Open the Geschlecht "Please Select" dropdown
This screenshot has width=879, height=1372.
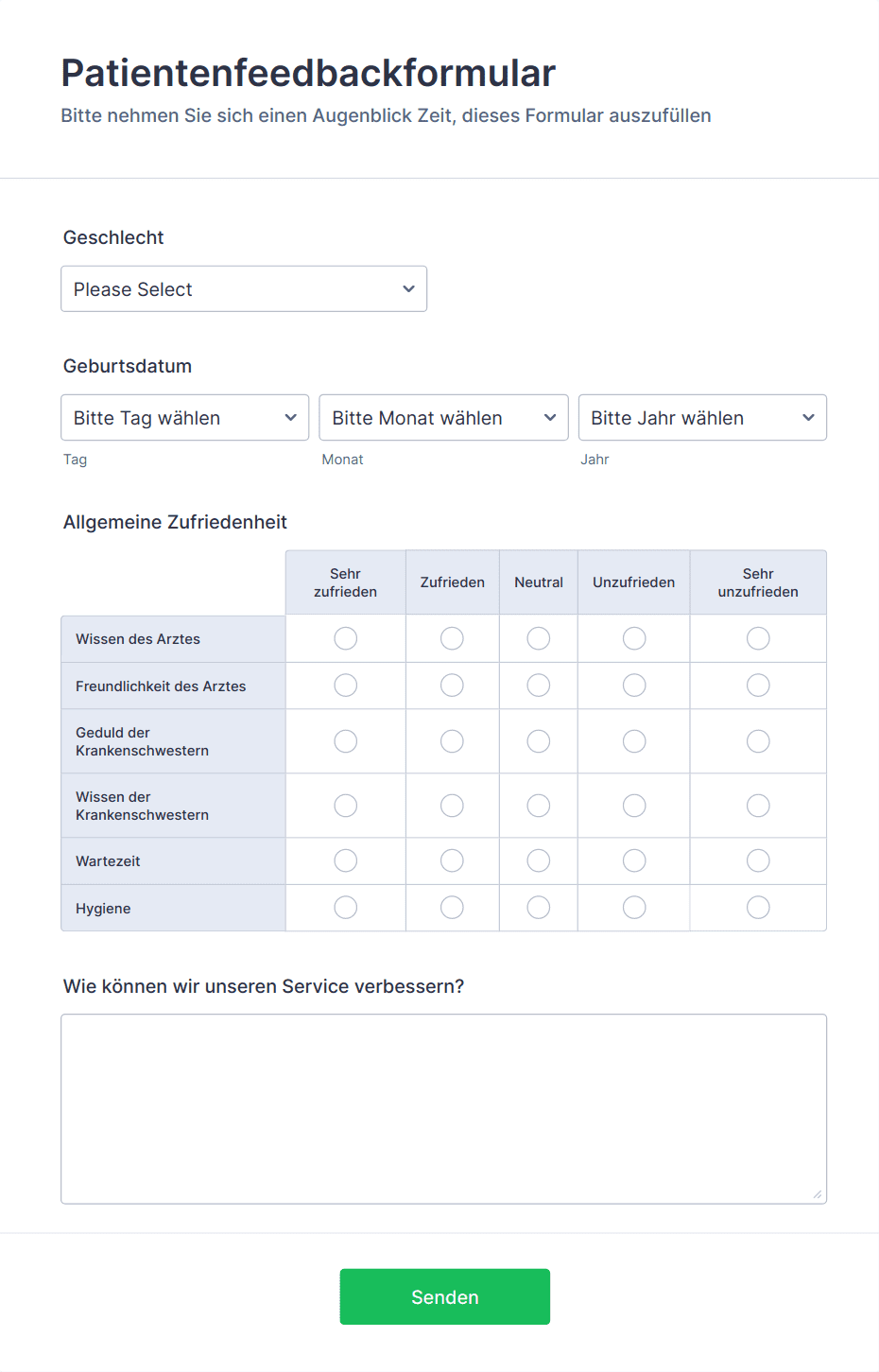[244, 288]
